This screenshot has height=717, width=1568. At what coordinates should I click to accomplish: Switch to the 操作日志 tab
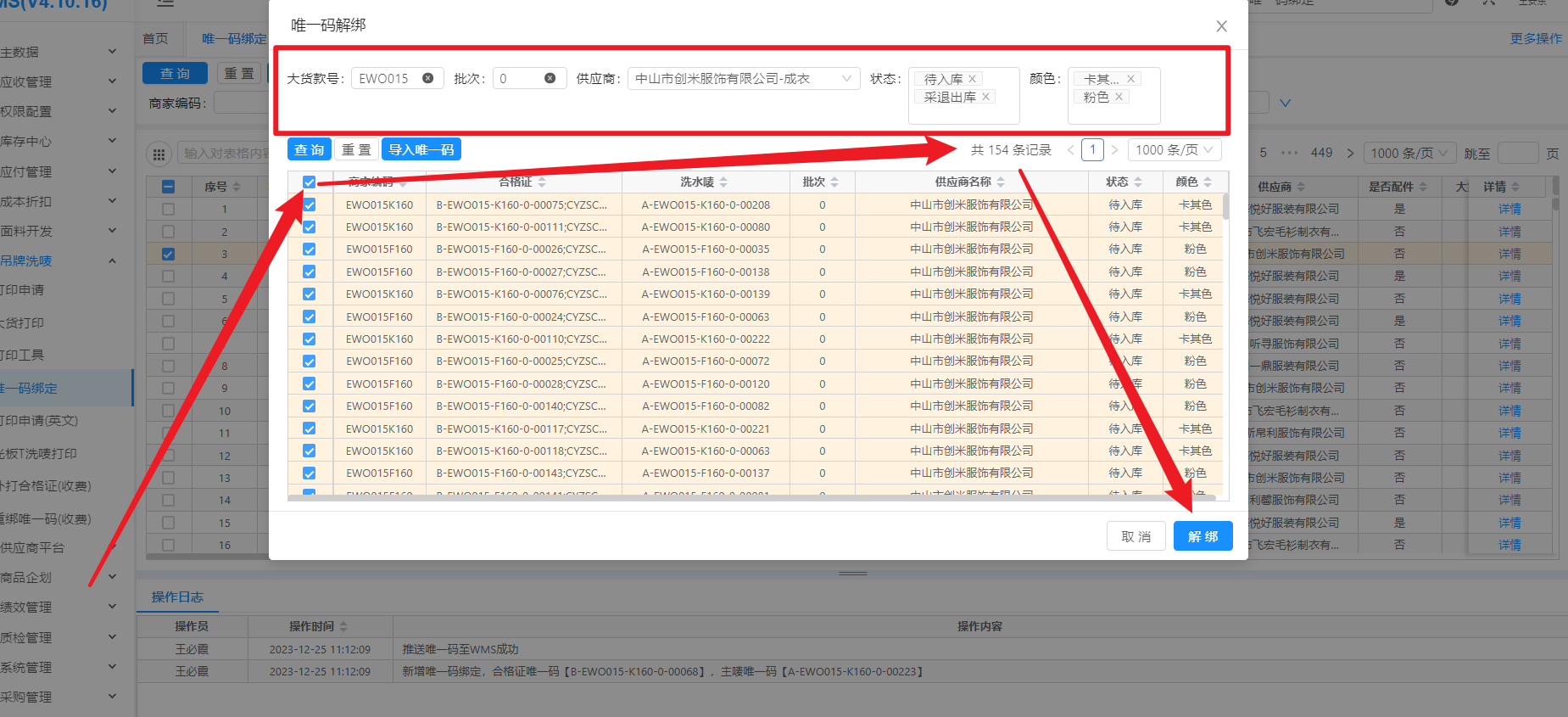[177, 597]
